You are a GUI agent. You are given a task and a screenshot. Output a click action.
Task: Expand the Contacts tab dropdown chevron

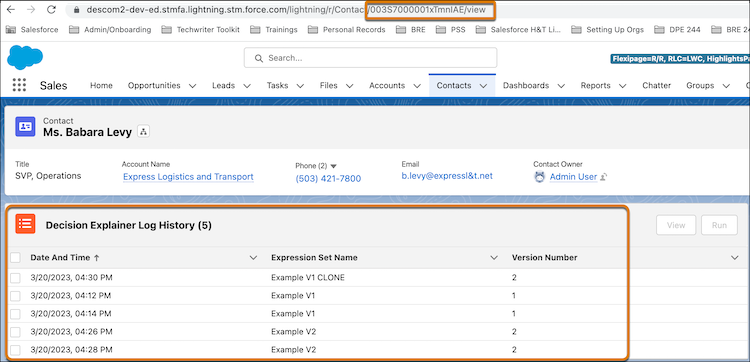tap(483, 86)
